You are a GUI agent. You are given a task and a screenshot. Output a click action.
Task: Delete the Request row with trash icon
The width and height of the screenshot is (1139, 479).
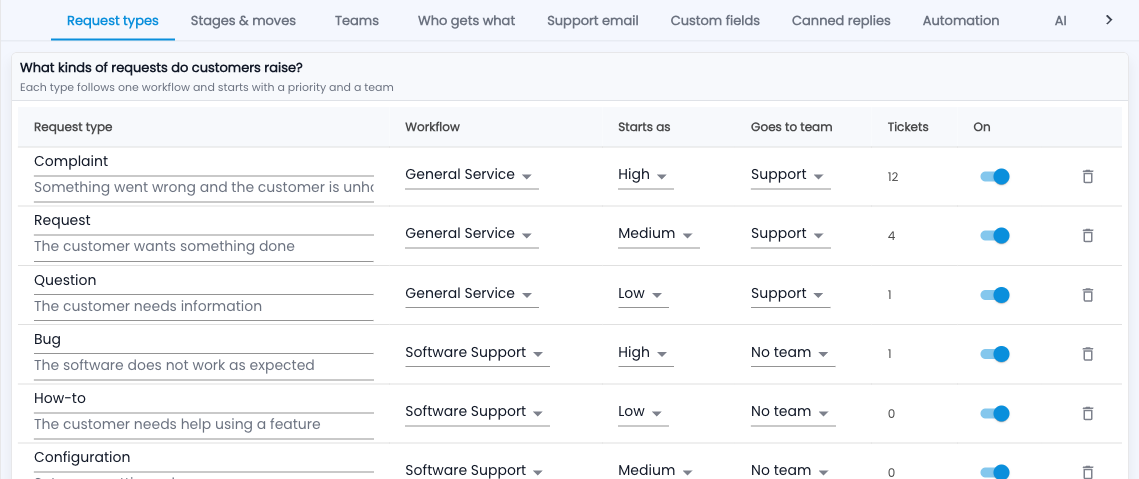[1087, 236]
